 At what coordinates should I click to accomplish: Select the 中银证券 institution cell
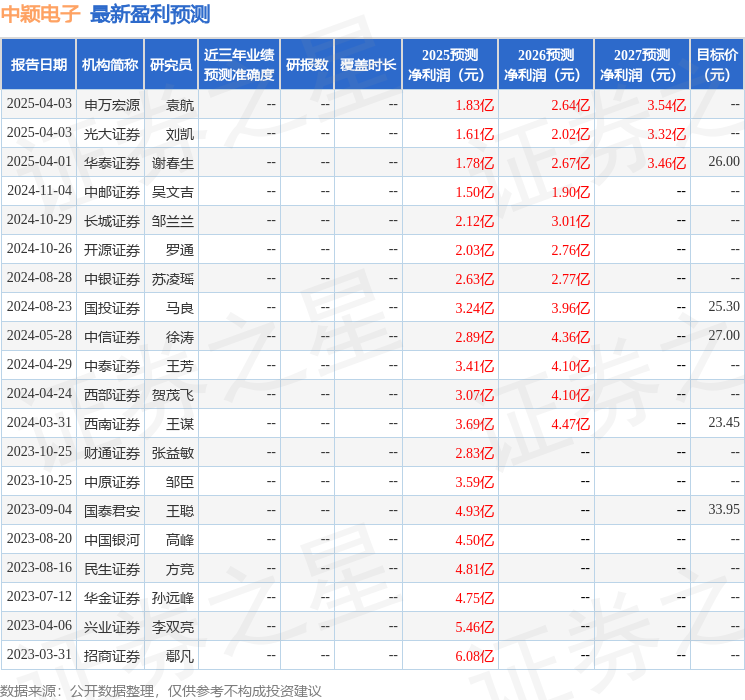pos(112,279)
